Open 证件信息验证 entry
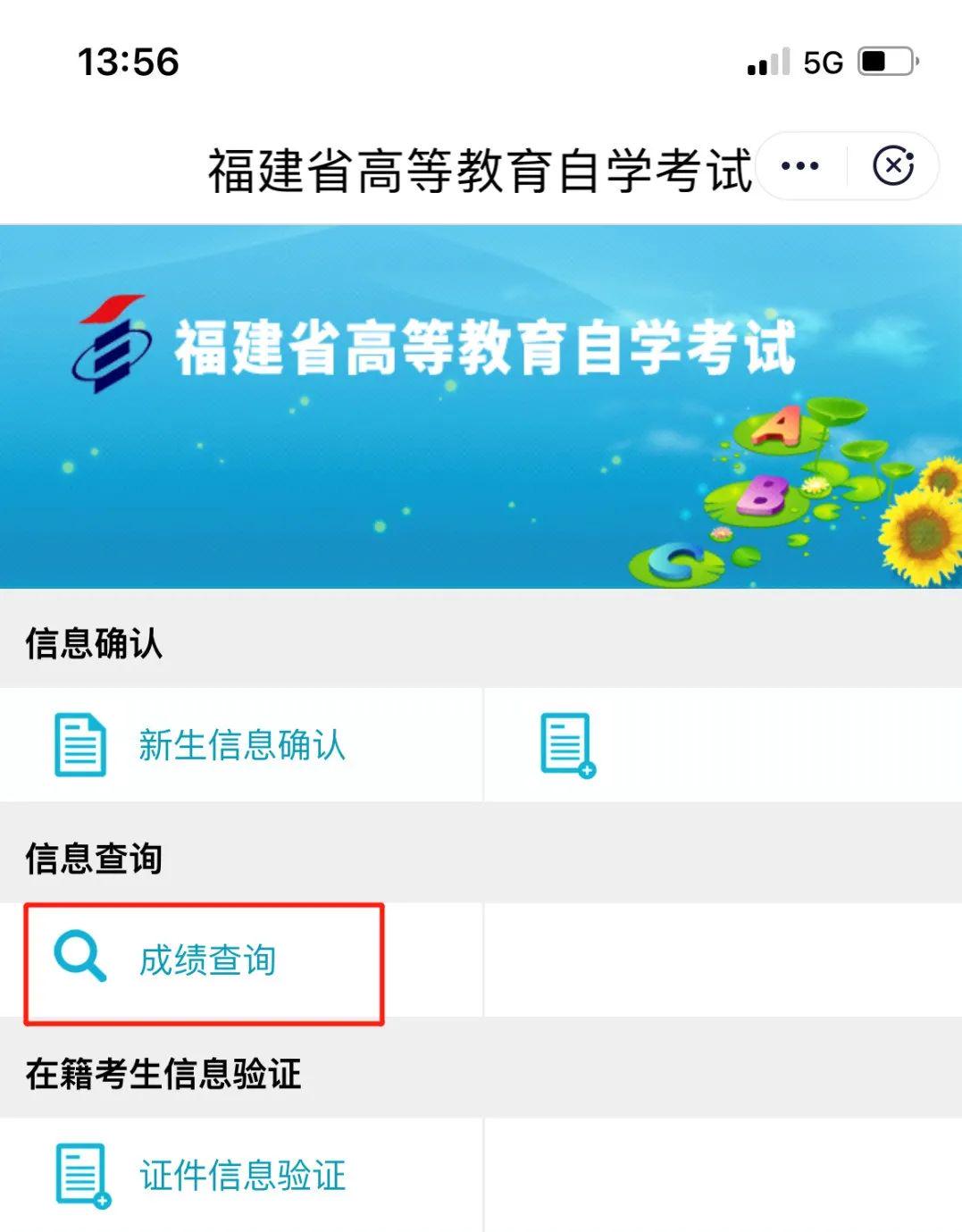 [242, 1176]
